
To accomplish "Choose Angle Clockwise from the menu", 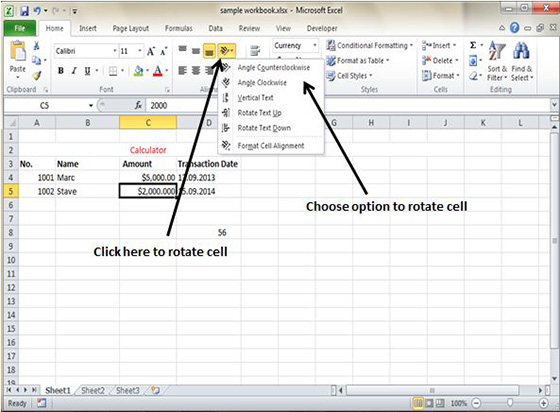I will (270, 82).
